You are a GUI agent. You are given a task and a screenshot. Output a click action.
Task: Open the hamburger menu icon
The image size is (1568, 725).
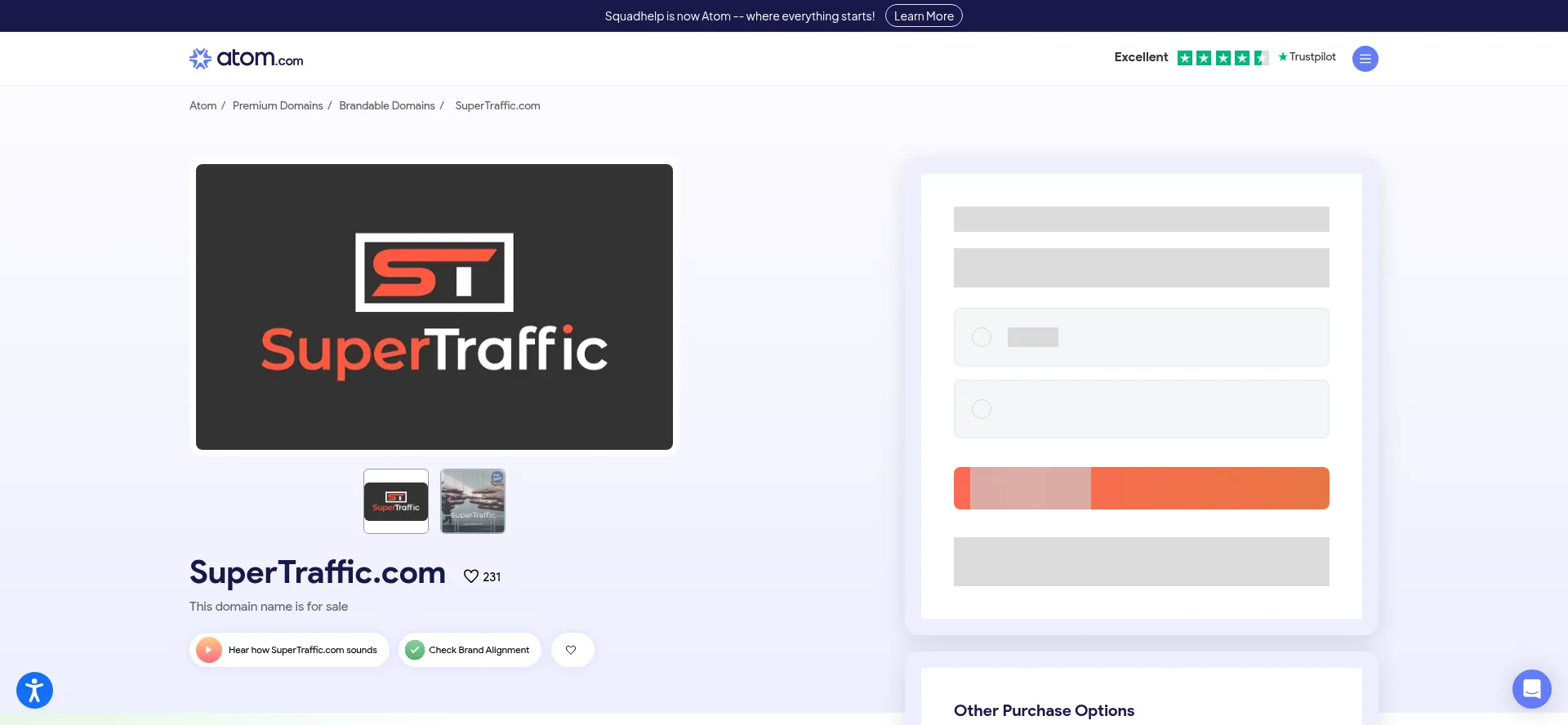pyautogui.click(x=1365, y=59)
